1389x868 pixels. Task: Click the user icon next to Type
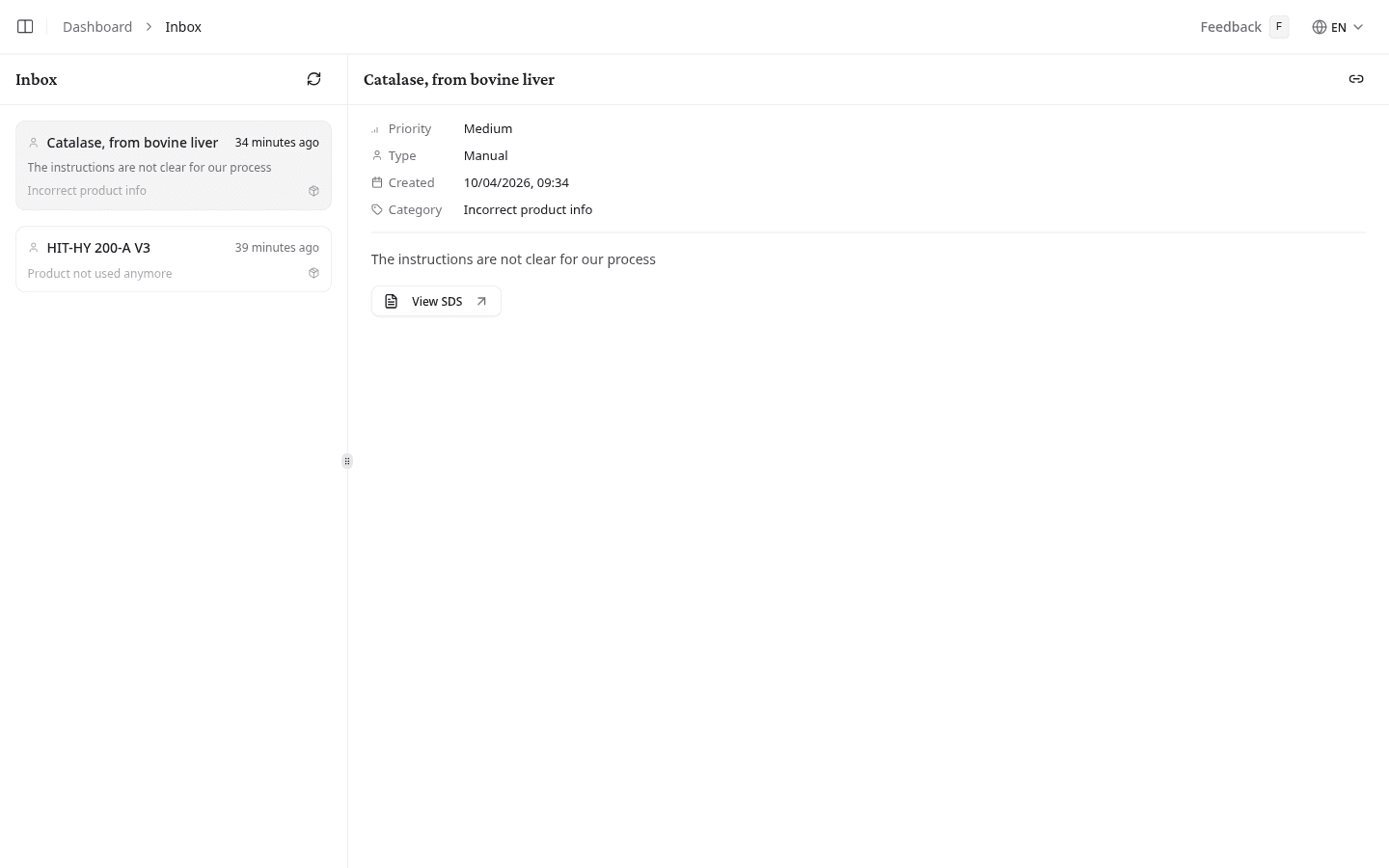tap(377, 155)
